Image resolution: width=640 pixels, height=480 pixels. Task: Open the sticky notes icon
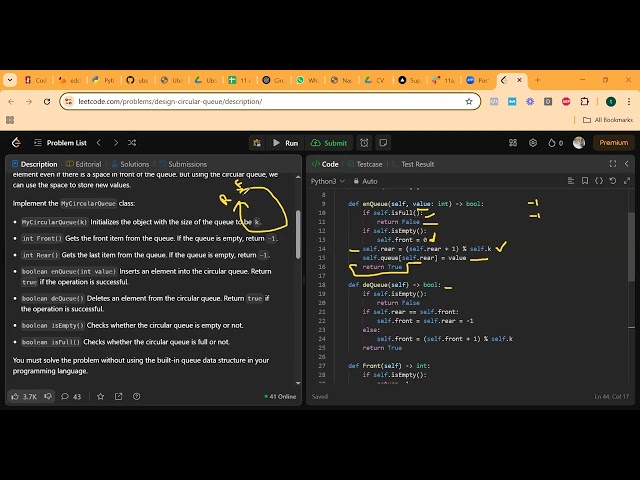[x=383, y=143]
